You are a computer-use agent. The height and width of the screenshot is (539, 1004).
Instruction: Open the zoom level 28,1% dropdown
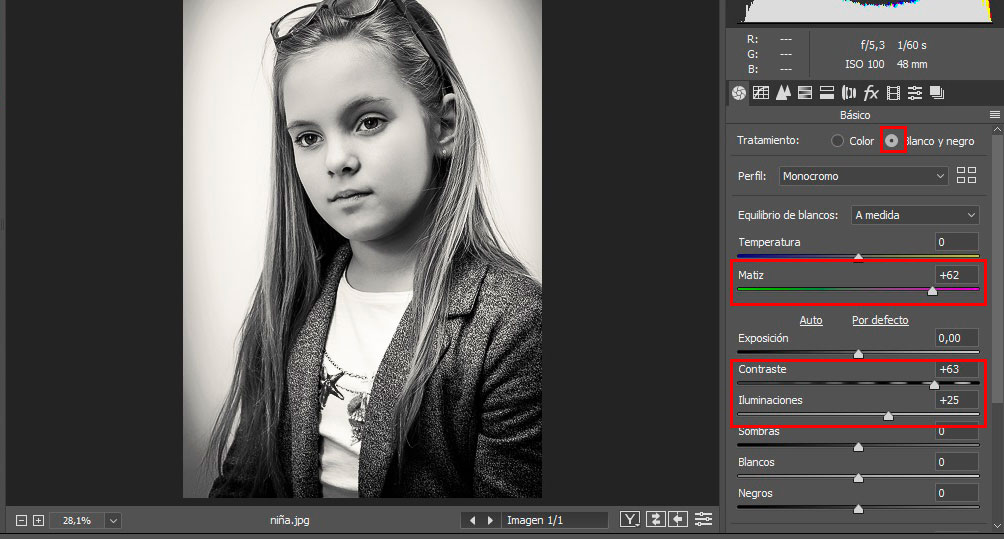pos(112,520)
